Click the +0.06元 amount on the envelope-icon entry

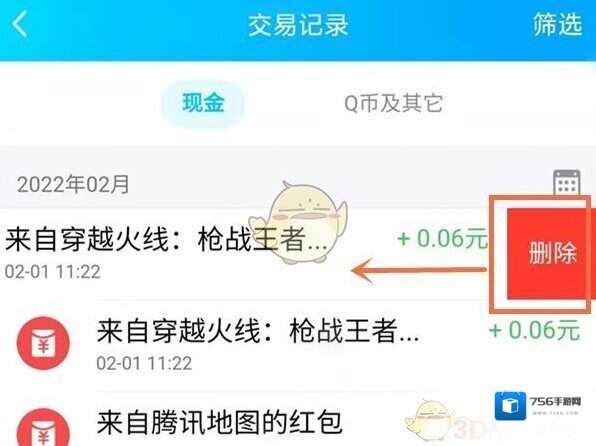coord(534,330)
